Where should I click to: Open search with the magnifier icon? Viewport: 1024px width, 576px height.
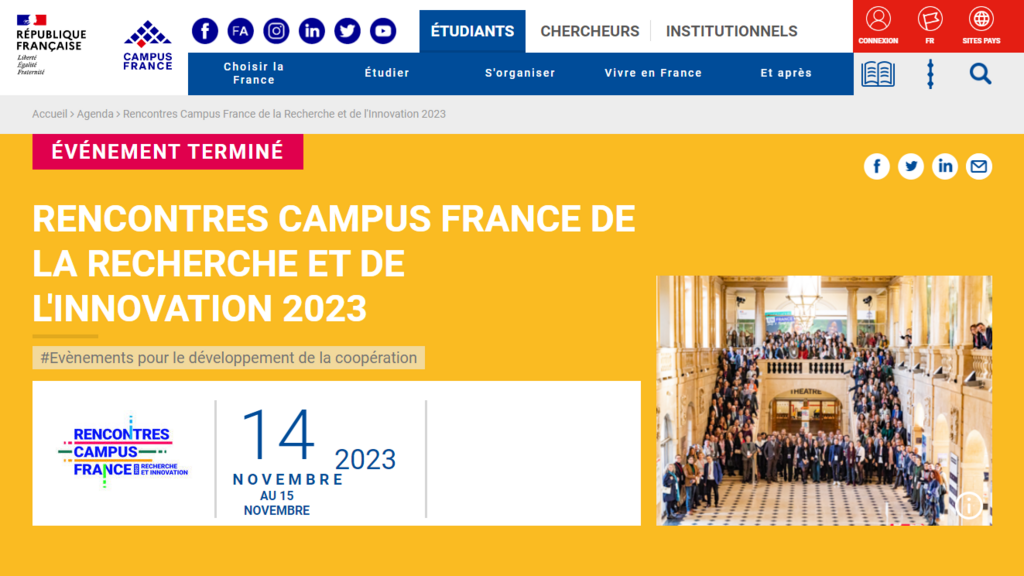tap(980, 74)
